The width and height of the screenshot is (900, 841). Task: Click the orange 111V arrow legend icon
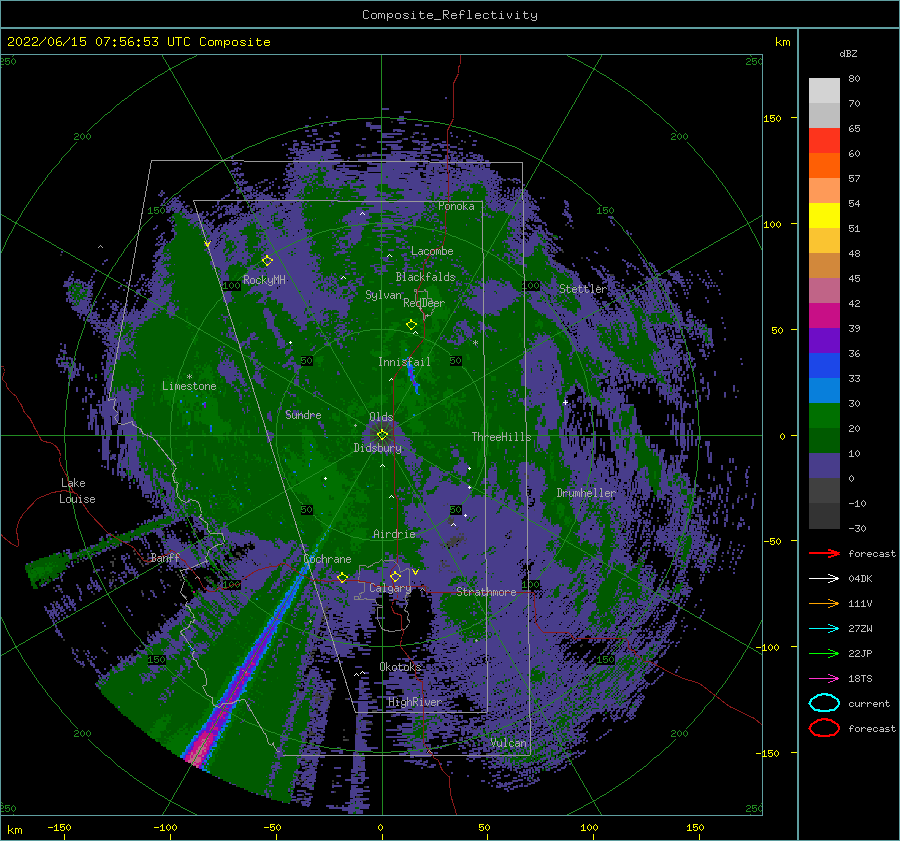click(x=824, y=603)
